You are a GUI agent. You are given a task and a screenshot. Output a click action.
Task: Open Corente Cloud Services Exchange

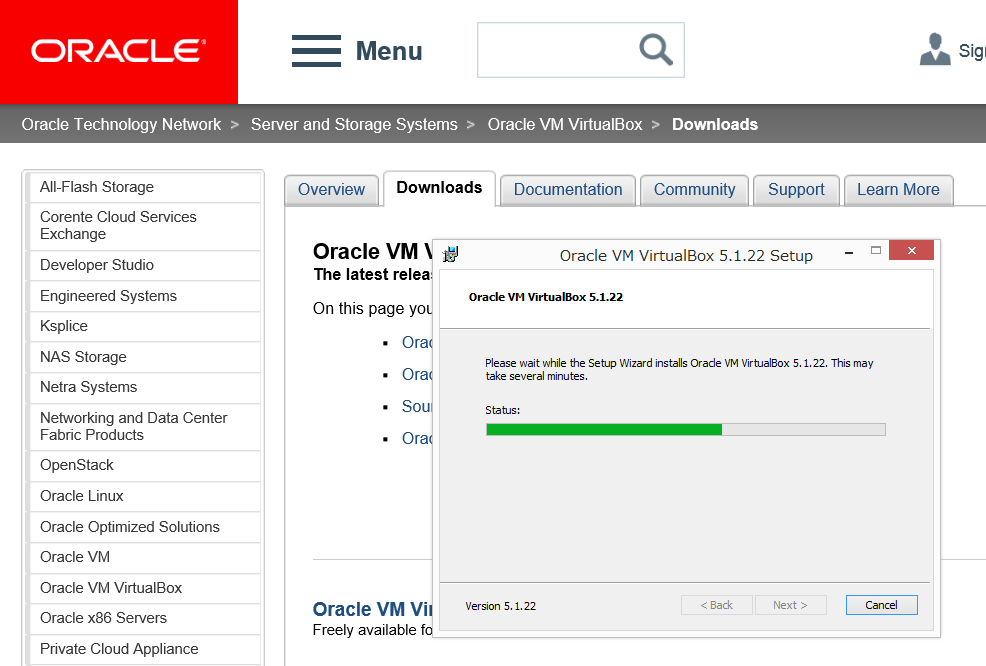tap(144, 226)
